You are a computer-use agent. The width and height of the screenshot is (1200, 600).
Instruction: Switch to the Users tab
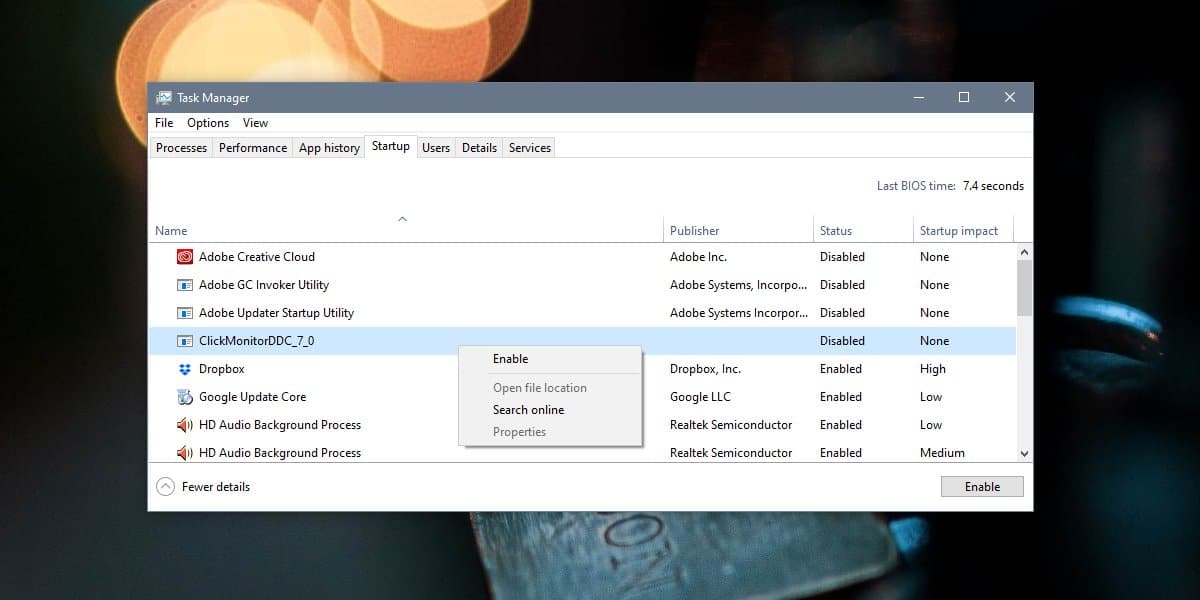pos(436,148)
